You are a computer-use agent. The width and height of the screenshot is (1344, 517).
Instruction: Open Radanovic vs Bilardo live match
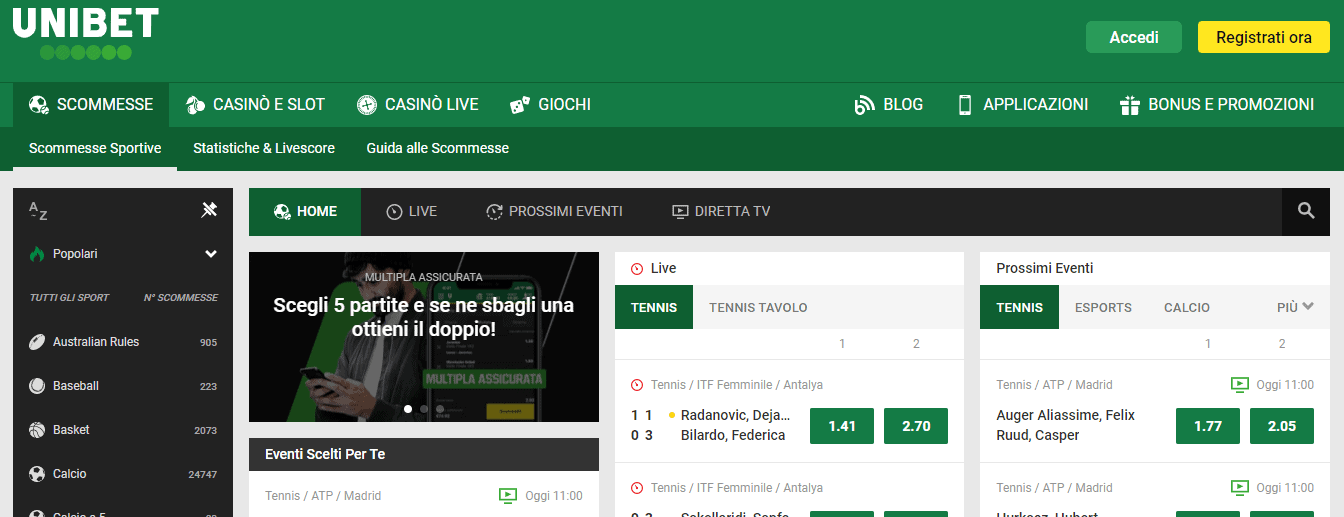pos(733,425)
